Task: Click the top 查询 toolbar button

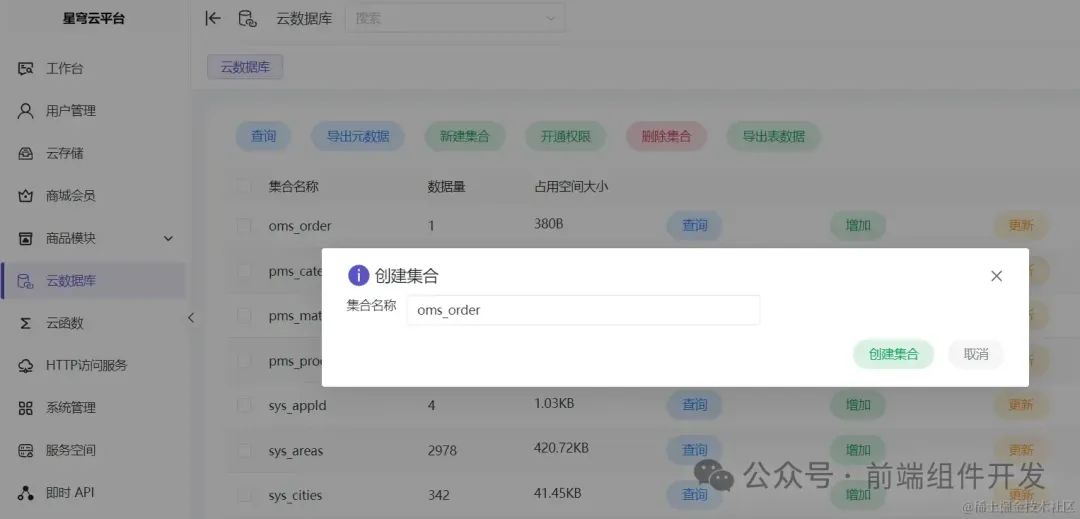Action: point(263,136)
